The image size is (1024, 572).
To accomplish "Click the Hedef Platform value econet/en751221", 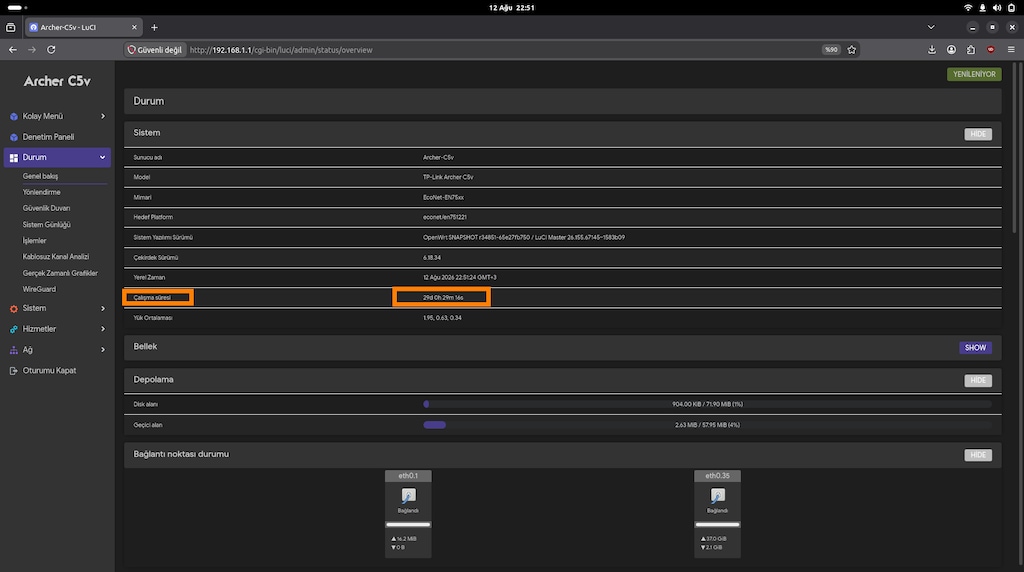I will [x=445, y=217].
